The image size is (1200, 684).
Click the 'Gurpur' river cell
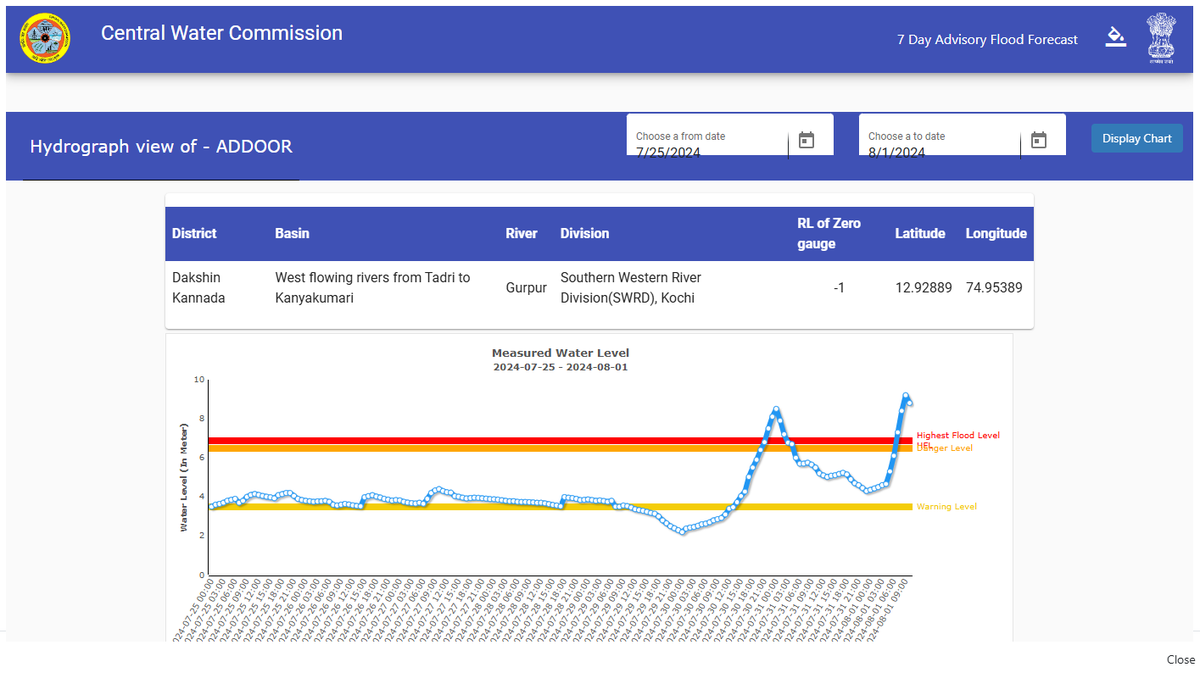point(526,288)
